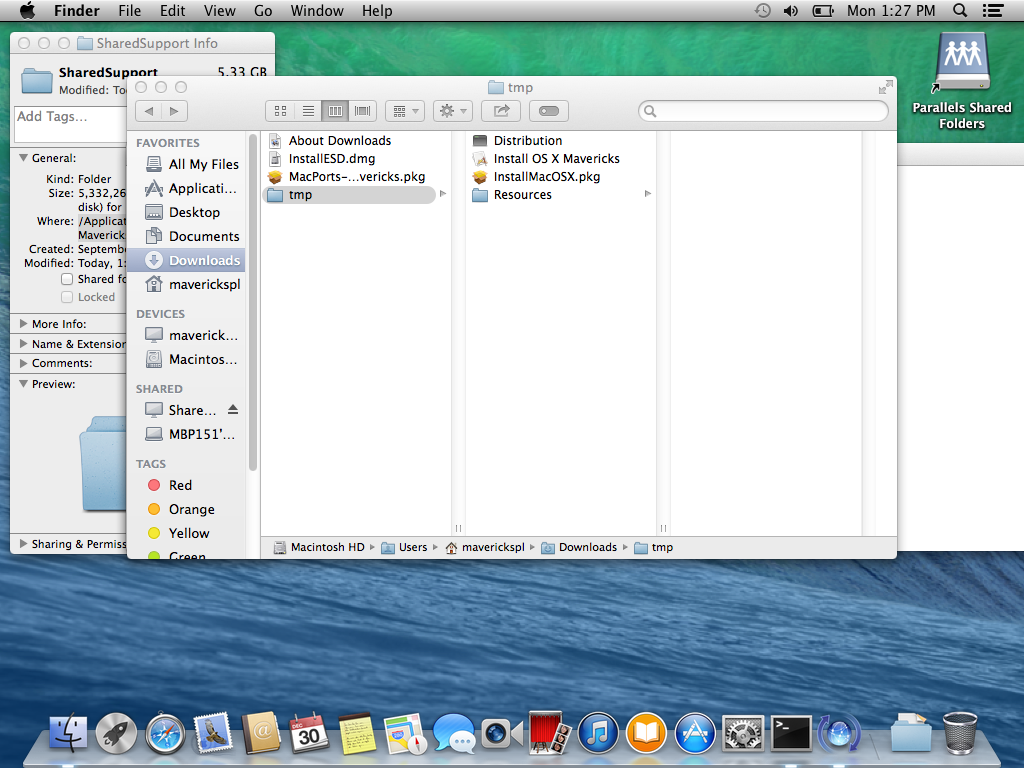
Task: Switch Finder to Cover Flow view
Action: tap(362, 111)
